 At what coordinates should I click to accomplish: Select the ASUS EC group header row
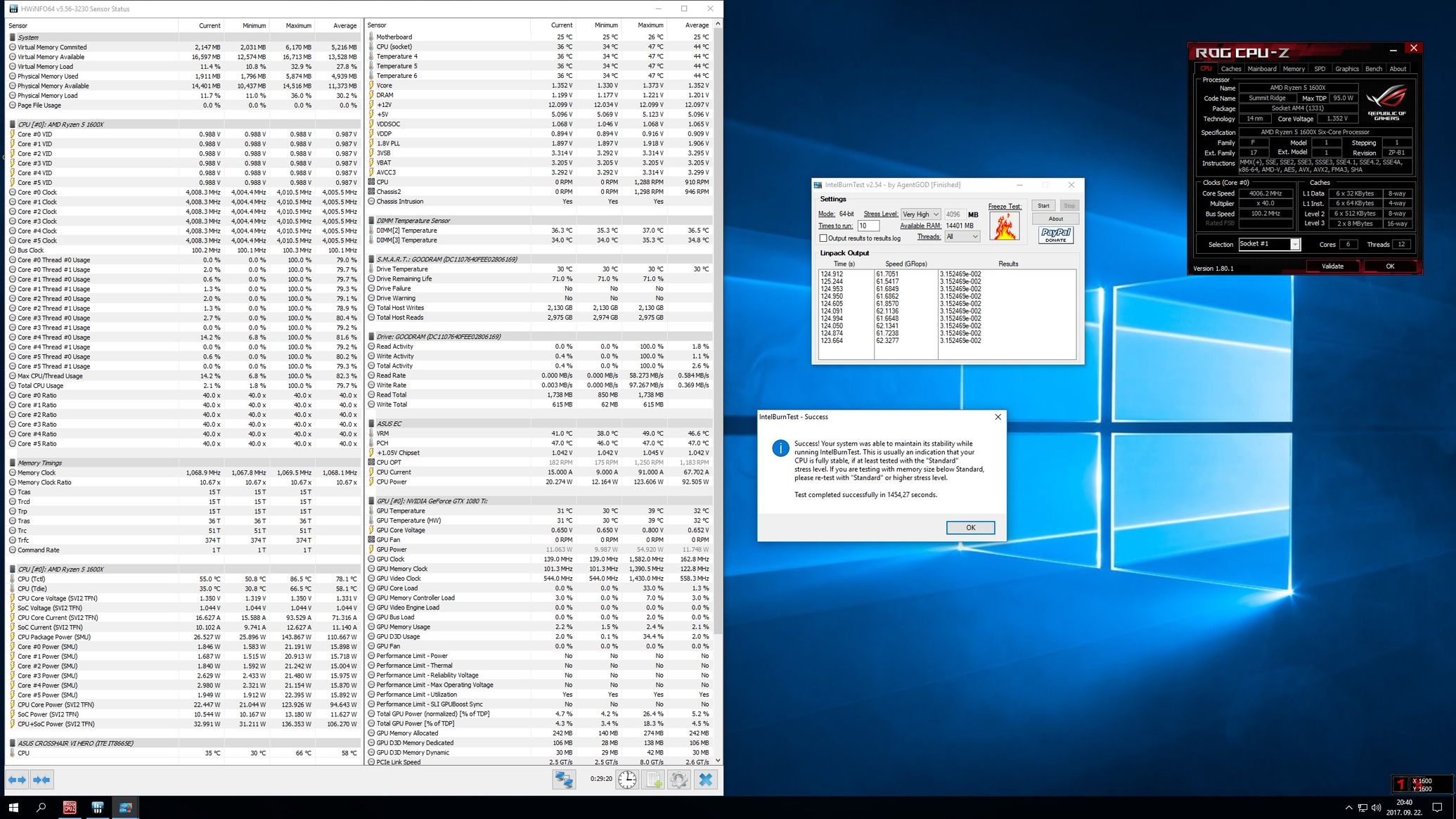coord(539,424)
